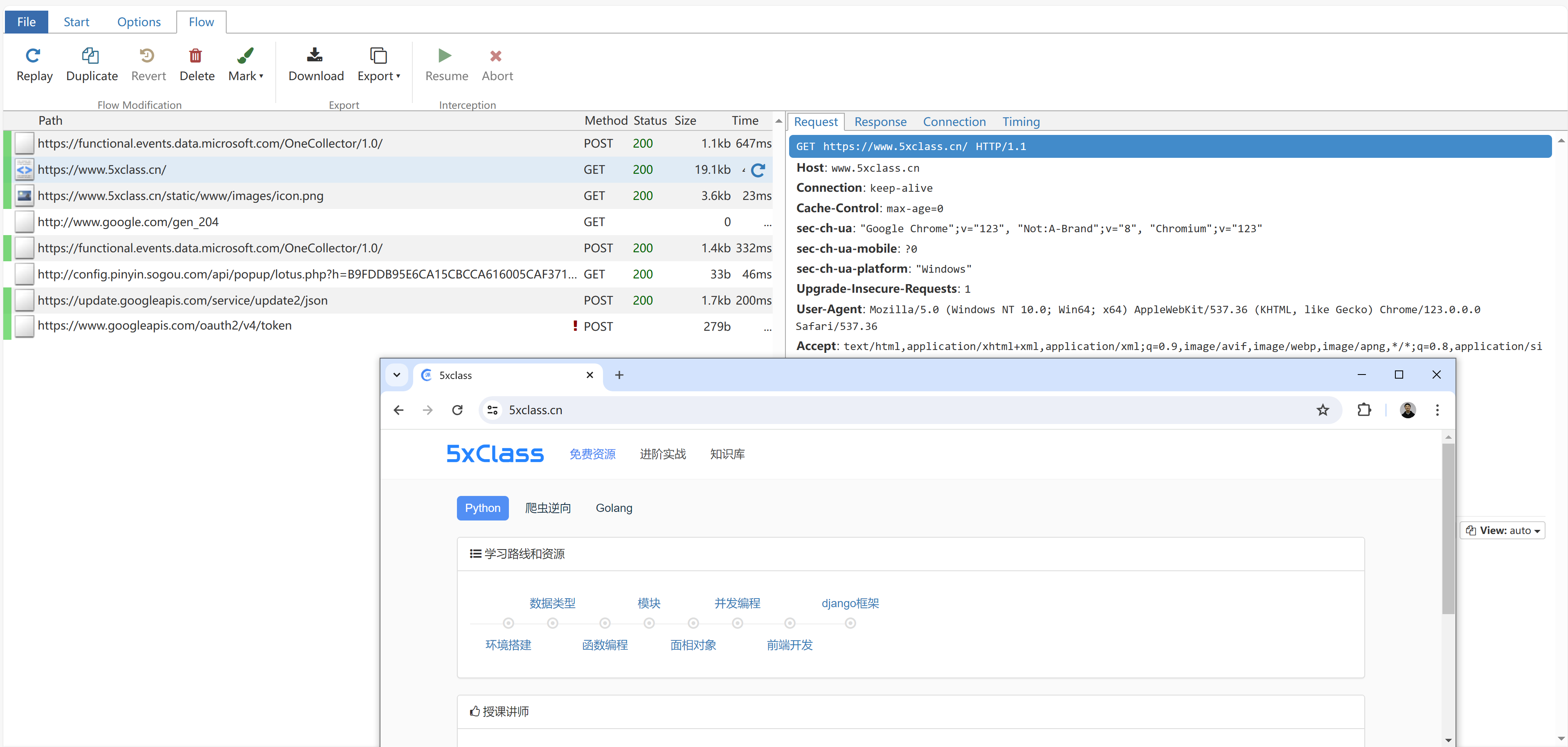Select the config.pinyin.sogou.com flow row
This screenshot has width=1568, height=747.
[388, 274]
